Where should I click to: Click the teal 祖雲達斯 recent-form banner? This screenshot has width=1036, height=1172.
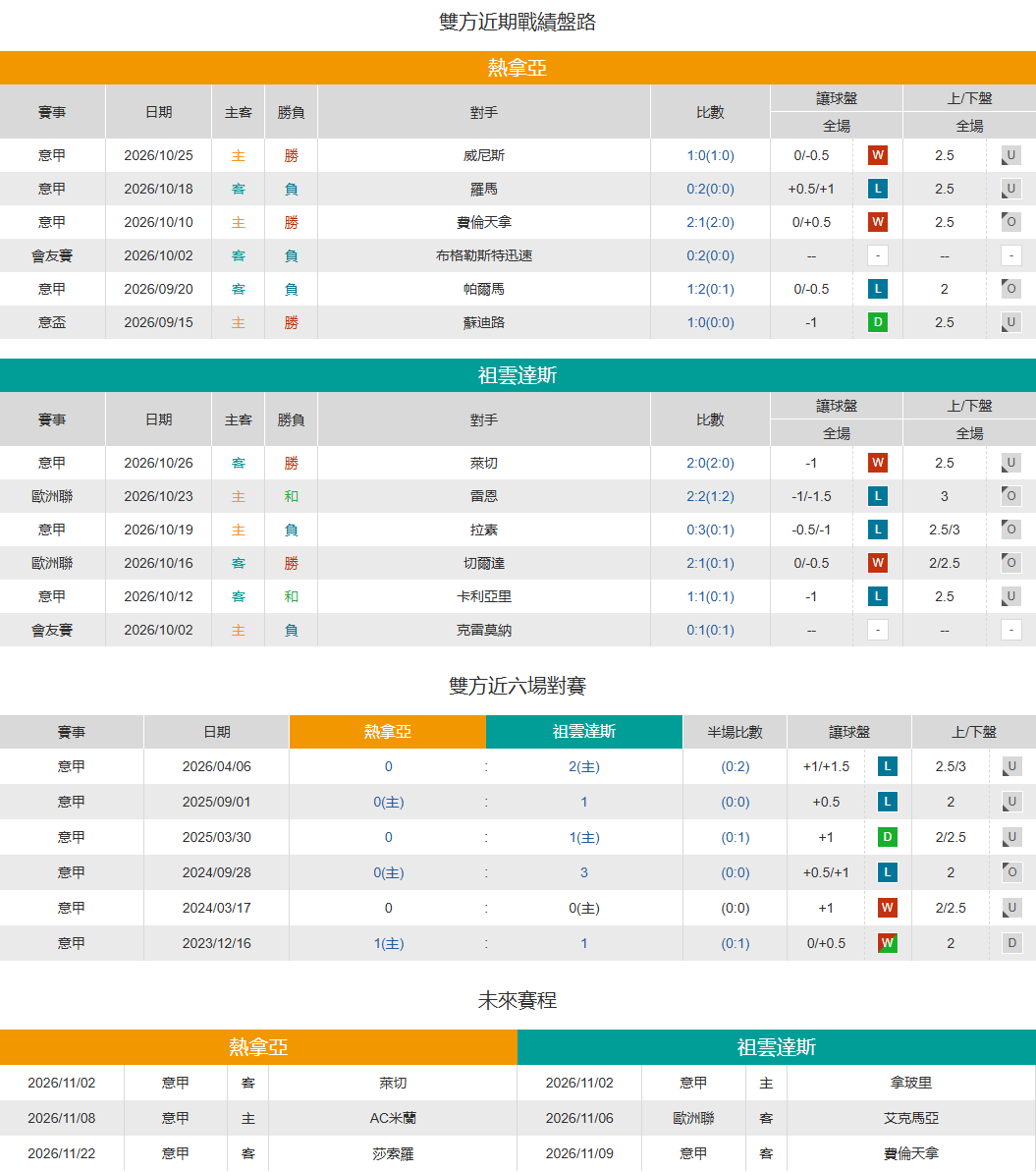tap(518, 375)
